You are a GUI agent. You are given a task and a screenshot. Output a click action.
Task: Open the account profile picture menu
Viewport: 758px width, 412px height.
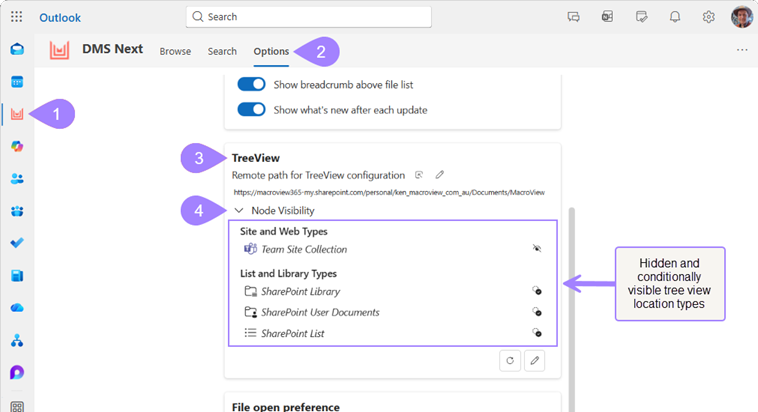pyautogui.click(x=742, y=17)
